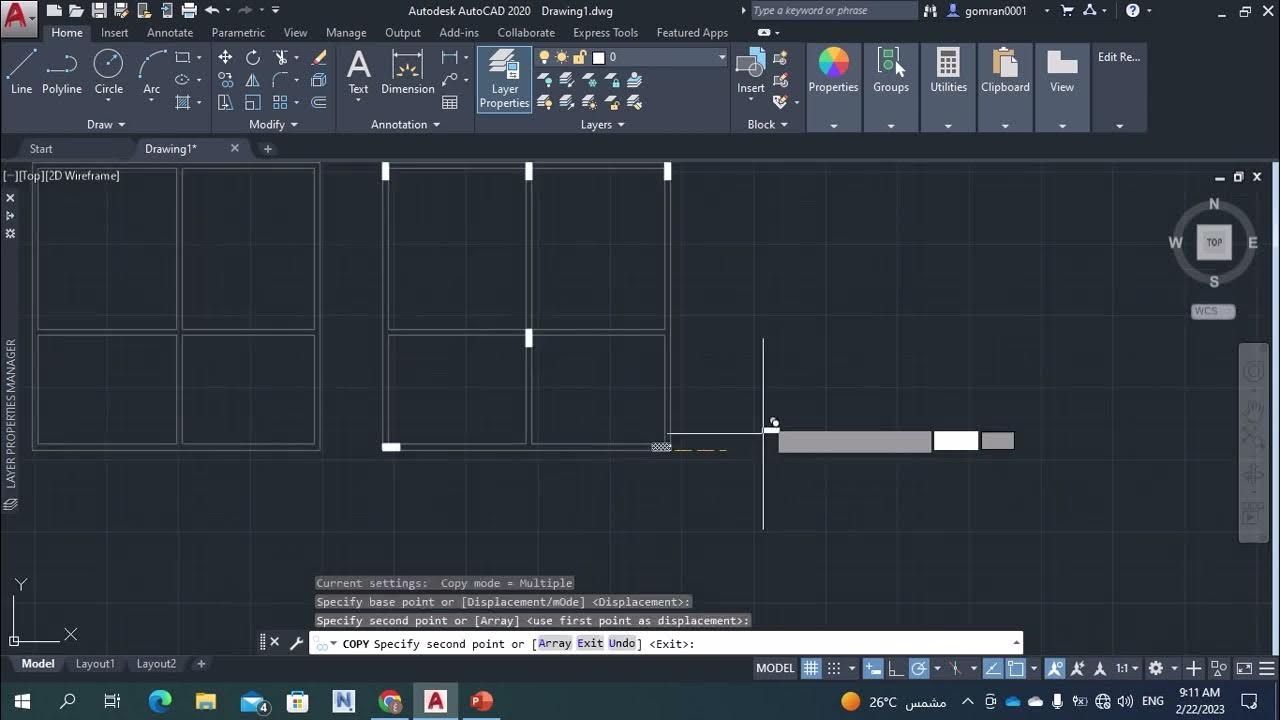Open the Properties color wheel panel
Image resolution: width=1280 pixels, height=720 pixels.
pyautogui.click(x=833, y=88)
